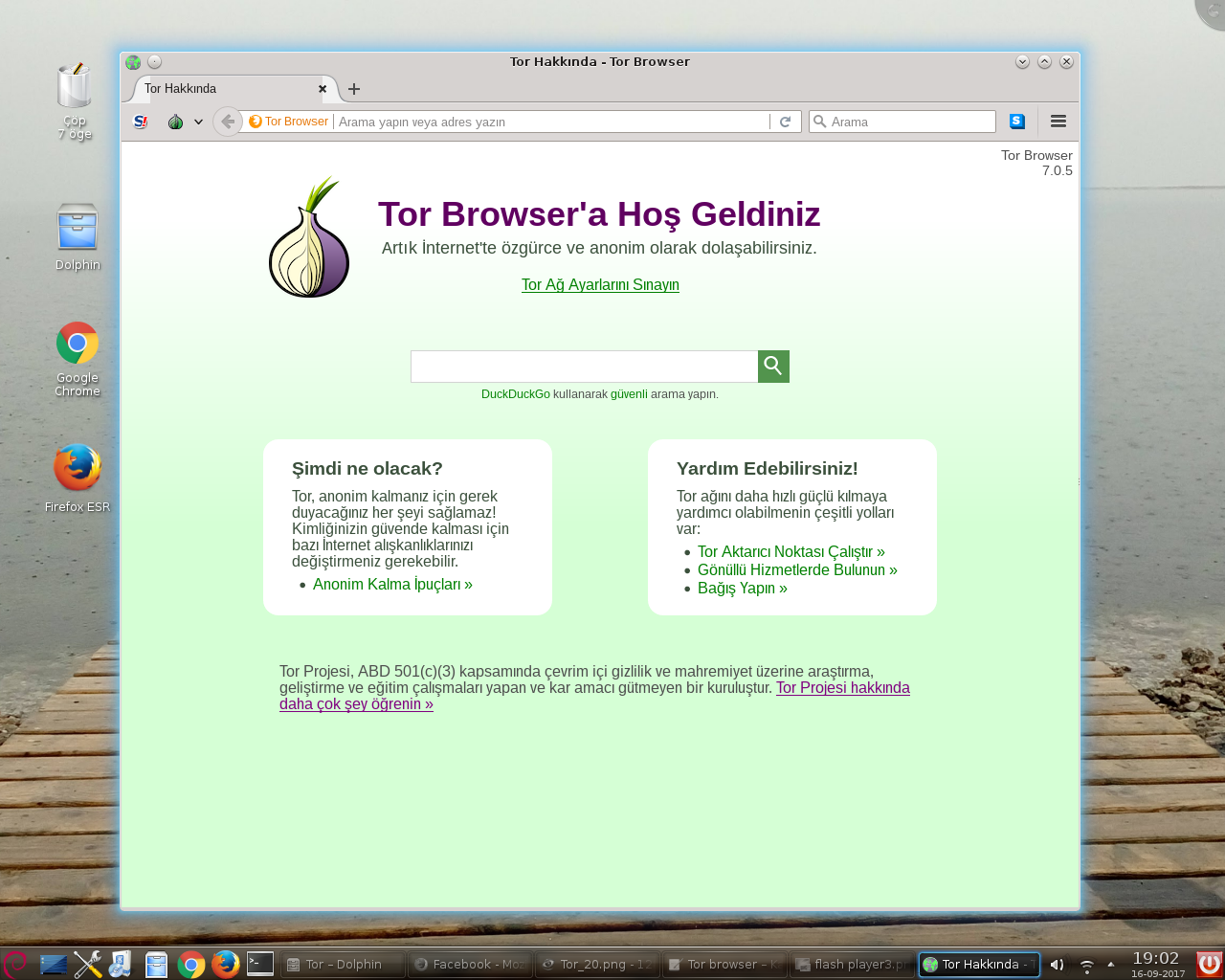1225x980 pixels.
Task: Reload the current page
Action: [x=785, y=122]
